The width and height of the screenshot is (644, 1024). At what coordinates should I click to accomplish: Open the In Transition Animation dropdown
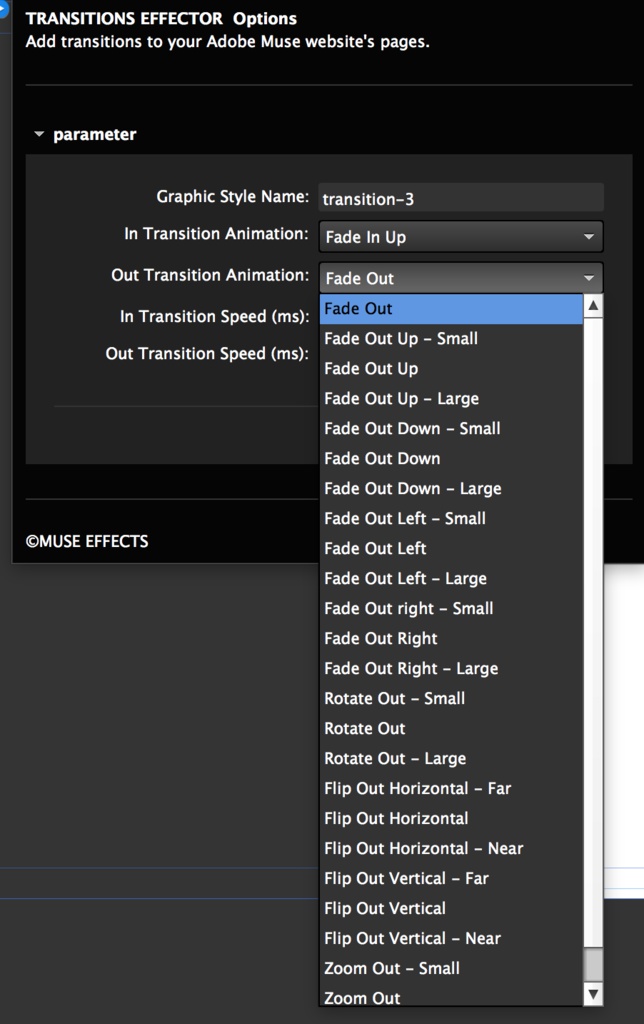click(460, 236)
